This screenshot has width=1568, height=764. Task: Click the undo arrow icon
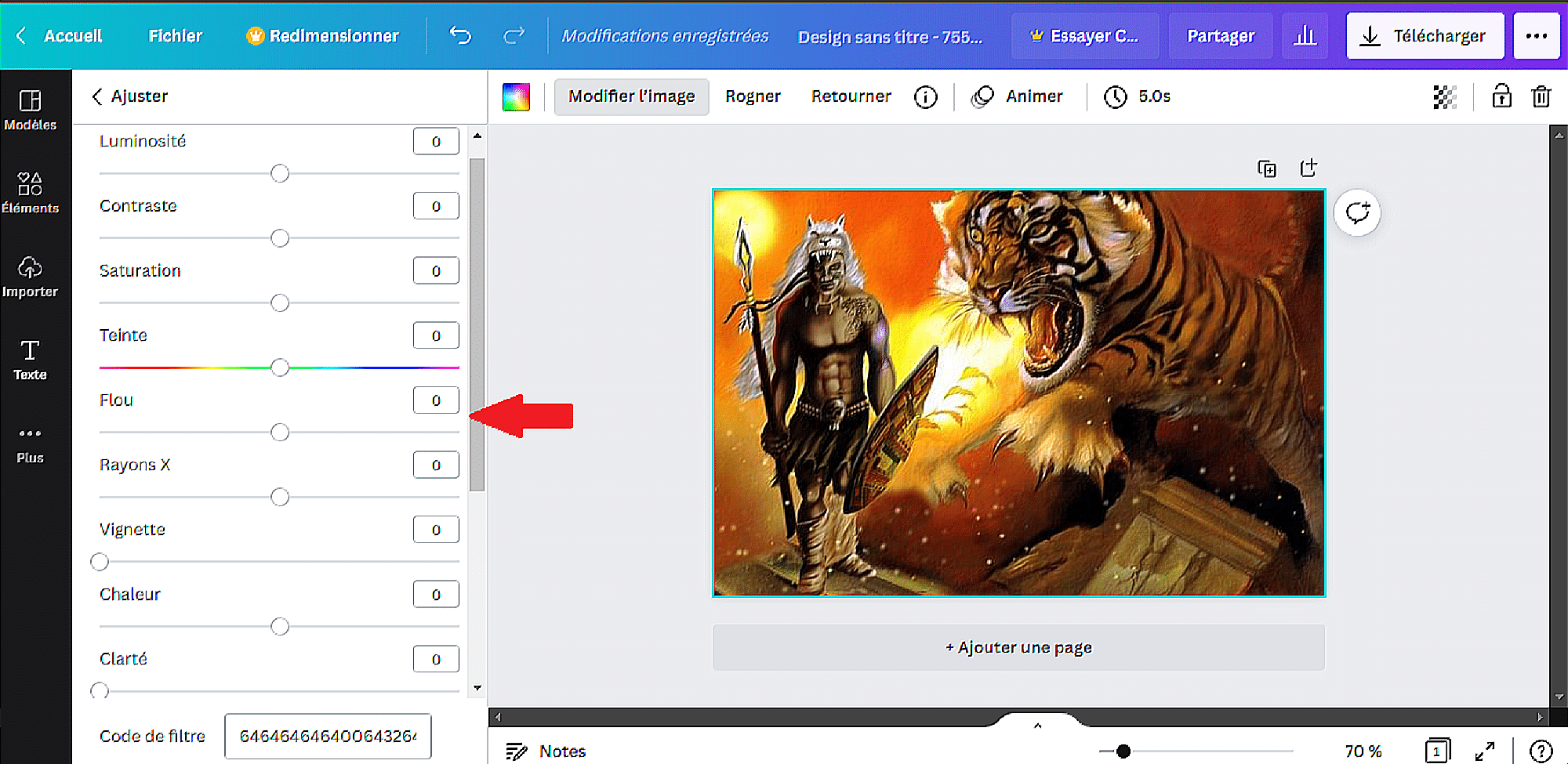460,35
